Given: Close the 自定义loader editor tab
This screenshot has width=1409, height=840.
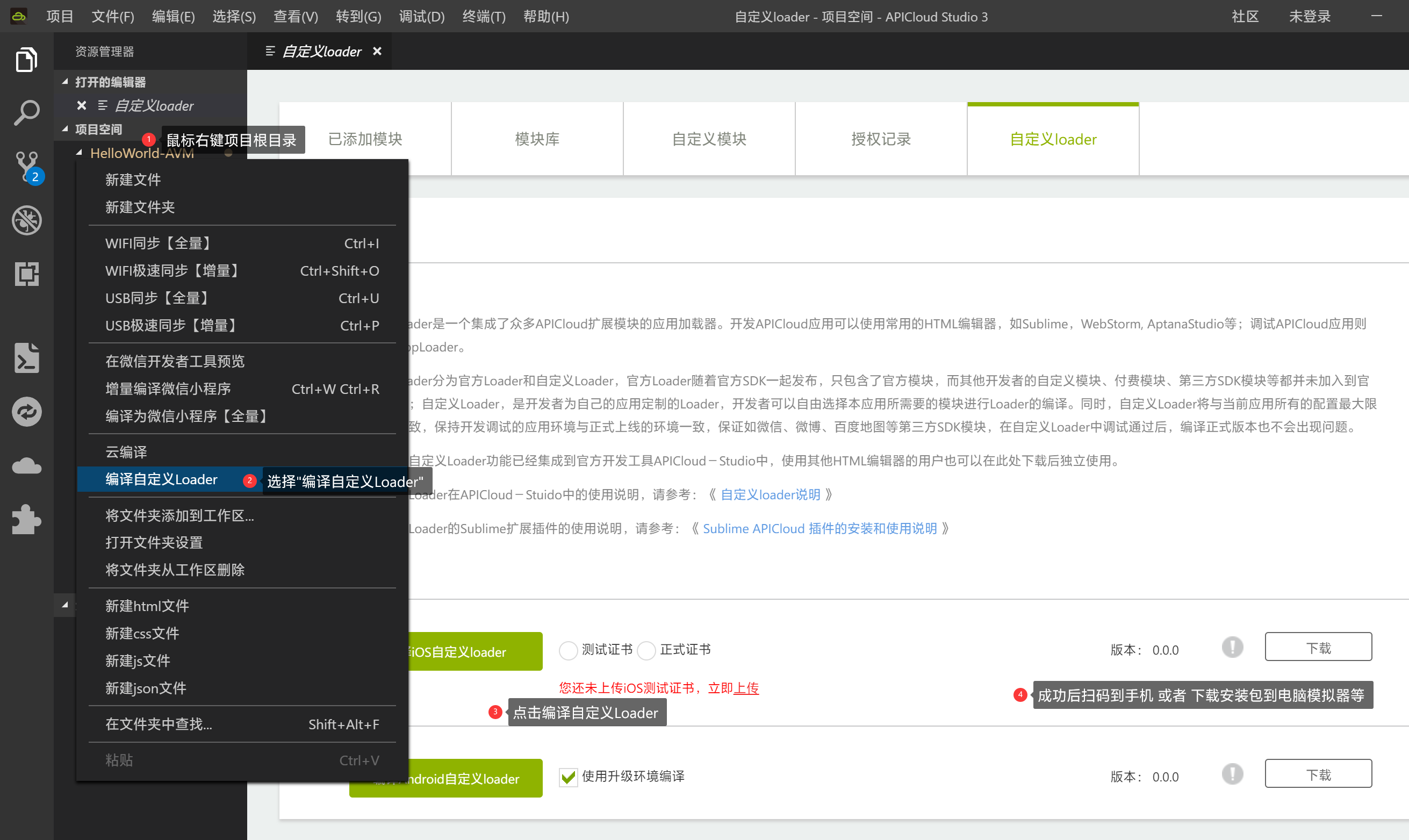Looking at the screenshot, I should [377, 52].
